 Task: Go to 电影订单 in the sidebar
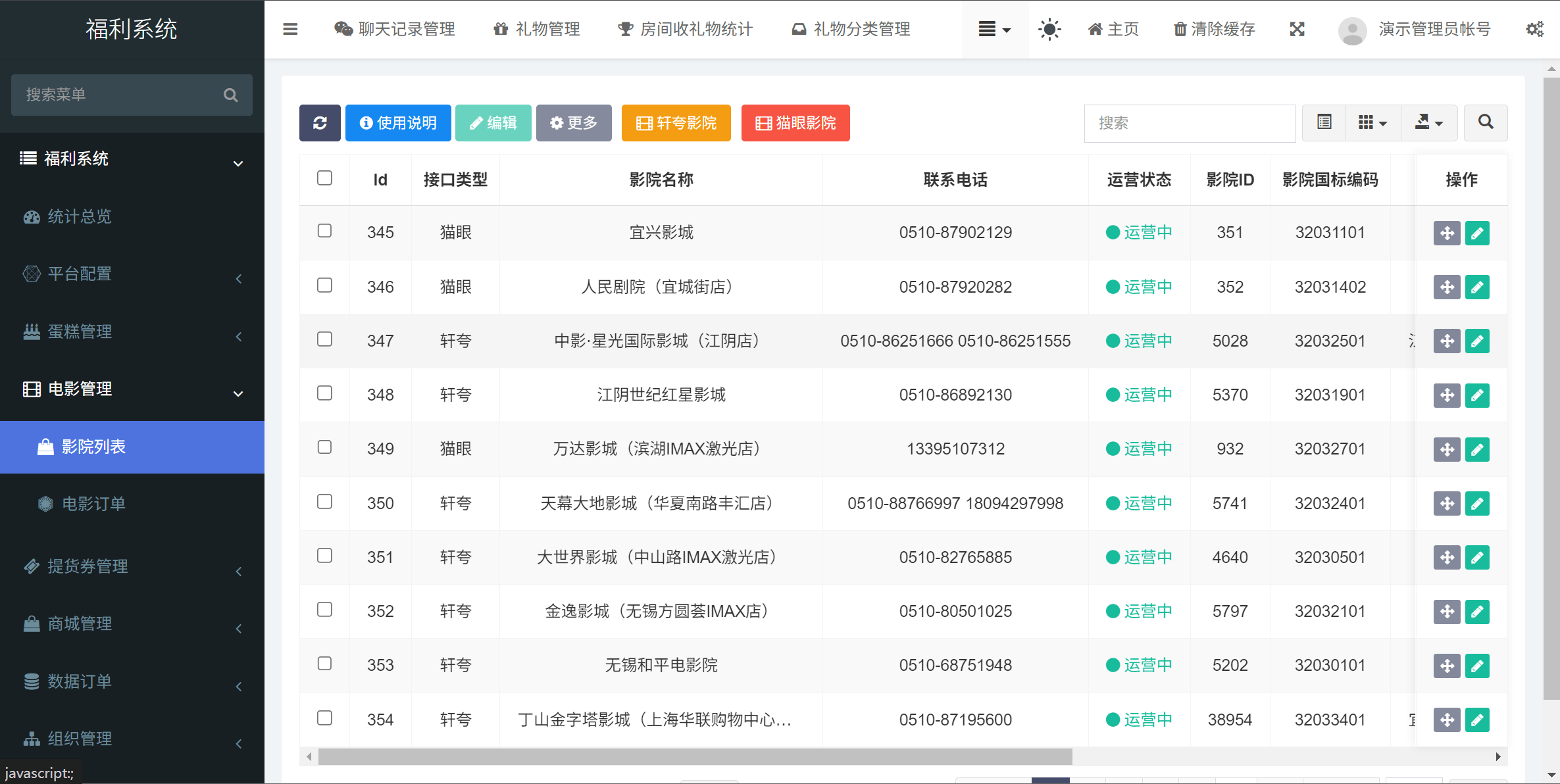(x=132, y=504)
